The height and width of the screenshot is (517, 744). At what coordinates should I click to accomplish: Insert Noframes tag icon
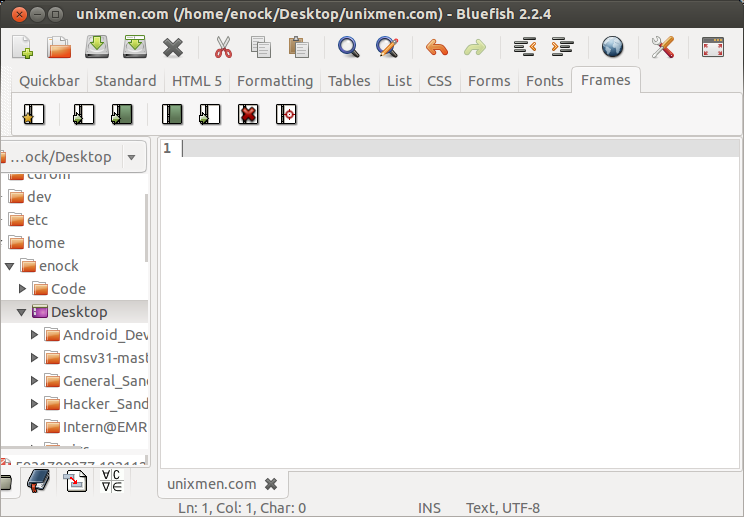point(172,115)
